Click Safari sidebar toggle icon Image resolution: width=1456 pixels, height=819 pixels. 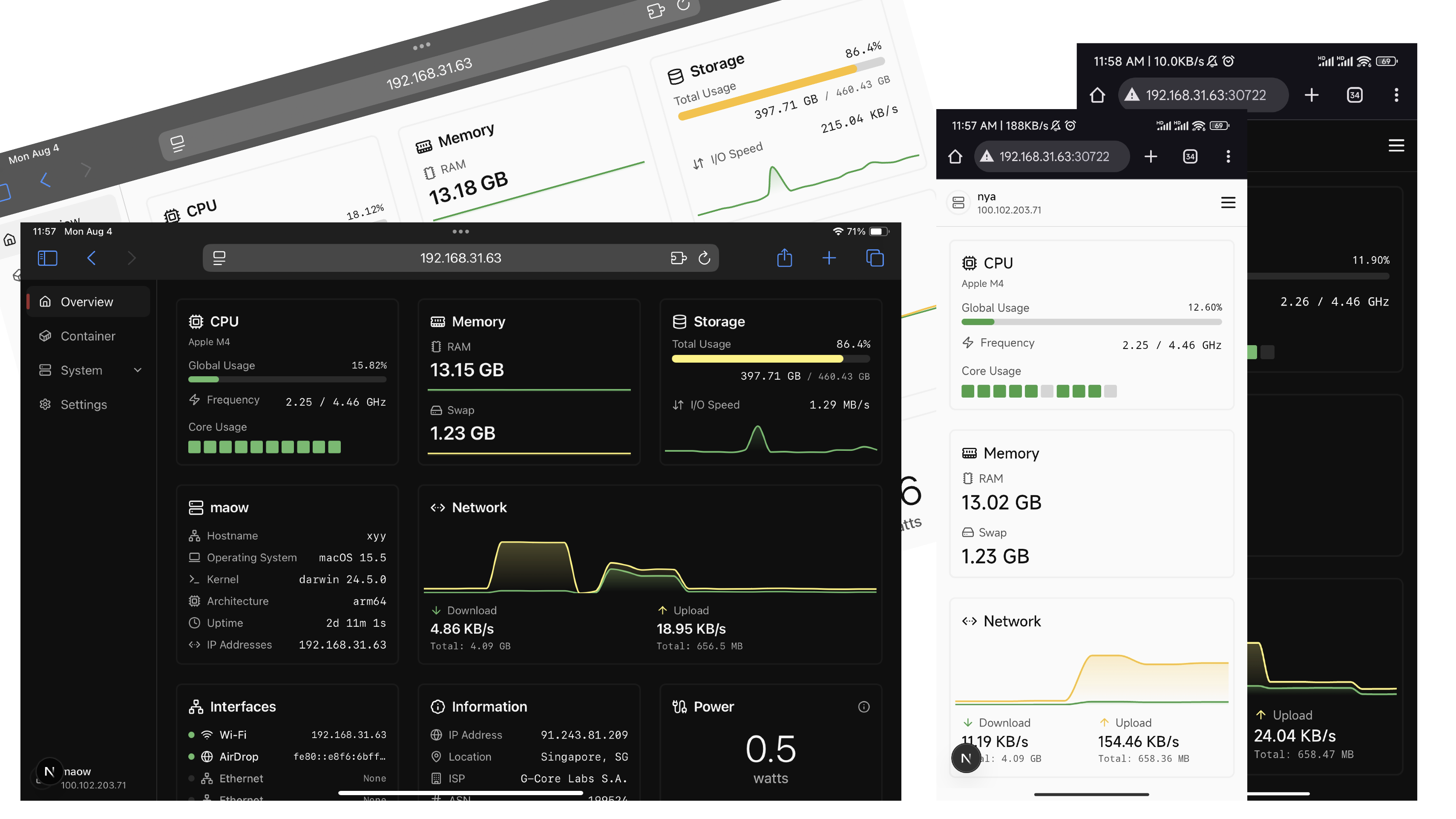[47, 258]
